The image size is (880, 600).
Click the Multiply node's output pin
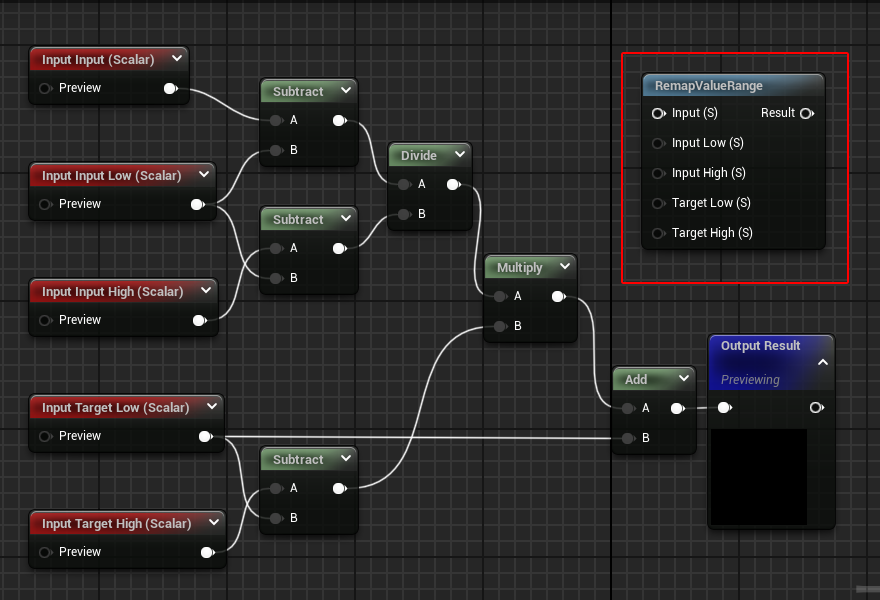(x=557, y=296)
